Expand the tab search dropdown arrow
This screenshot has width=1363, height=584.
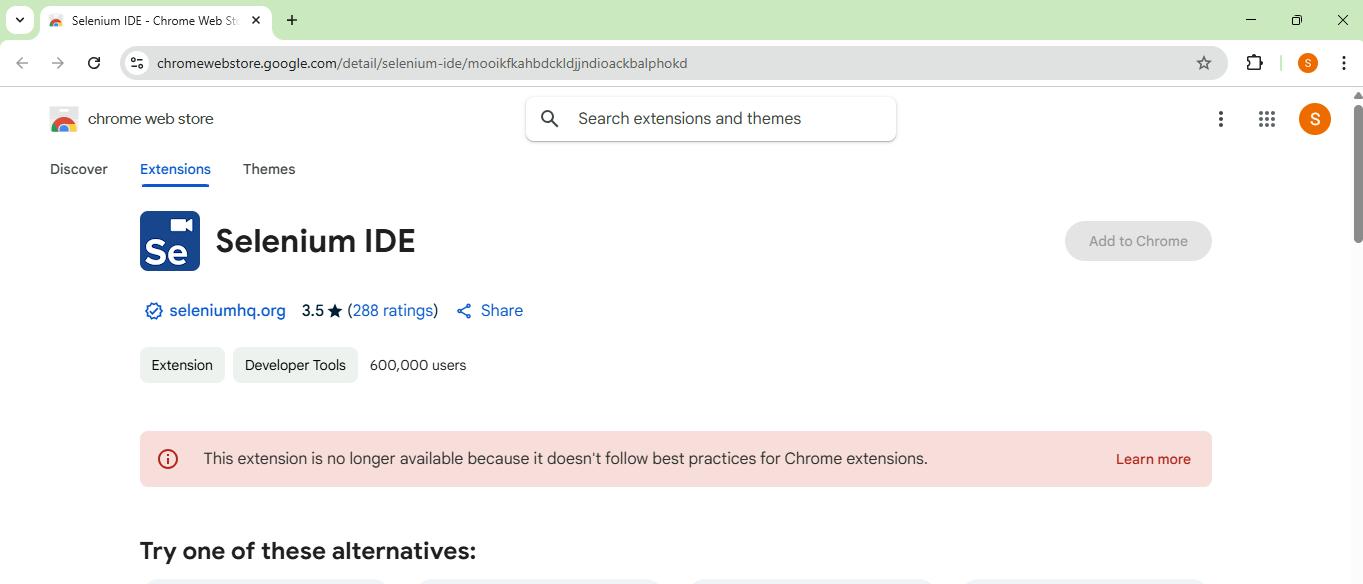click(x=20, y=20)
